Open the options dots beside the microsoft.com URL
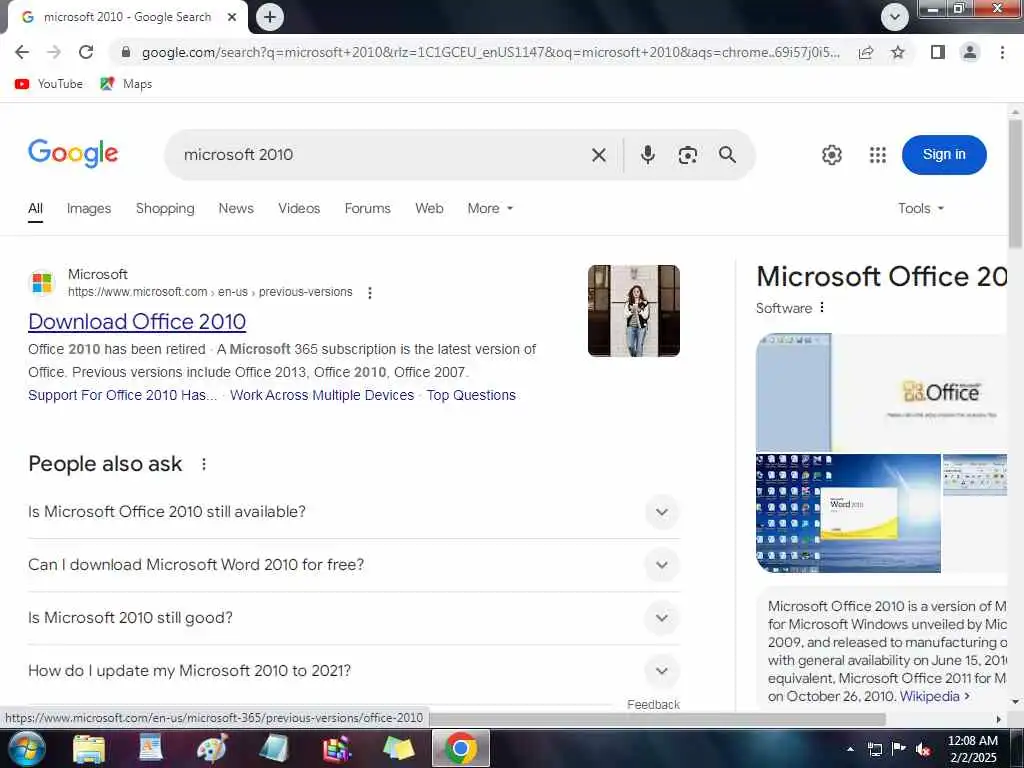This screenshot has width=1024, height=768. coord(370,293)
